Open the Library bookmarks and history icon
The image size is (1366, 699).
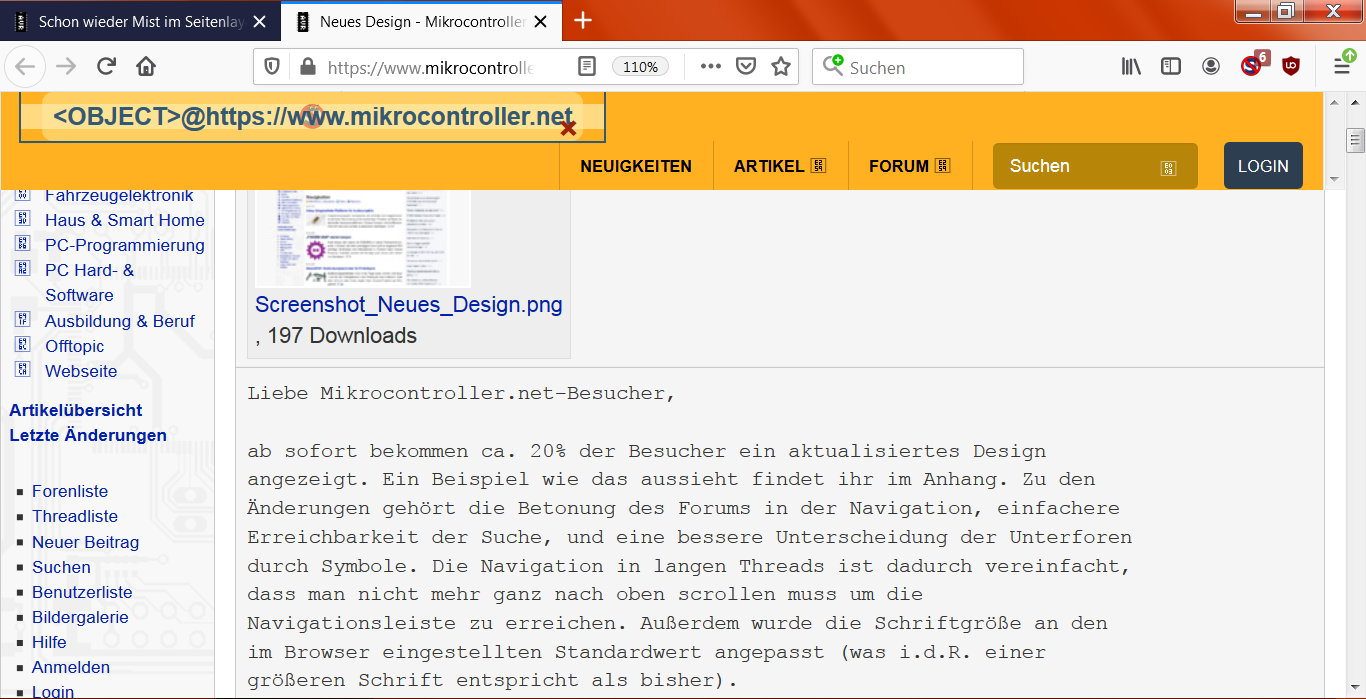1131,67
